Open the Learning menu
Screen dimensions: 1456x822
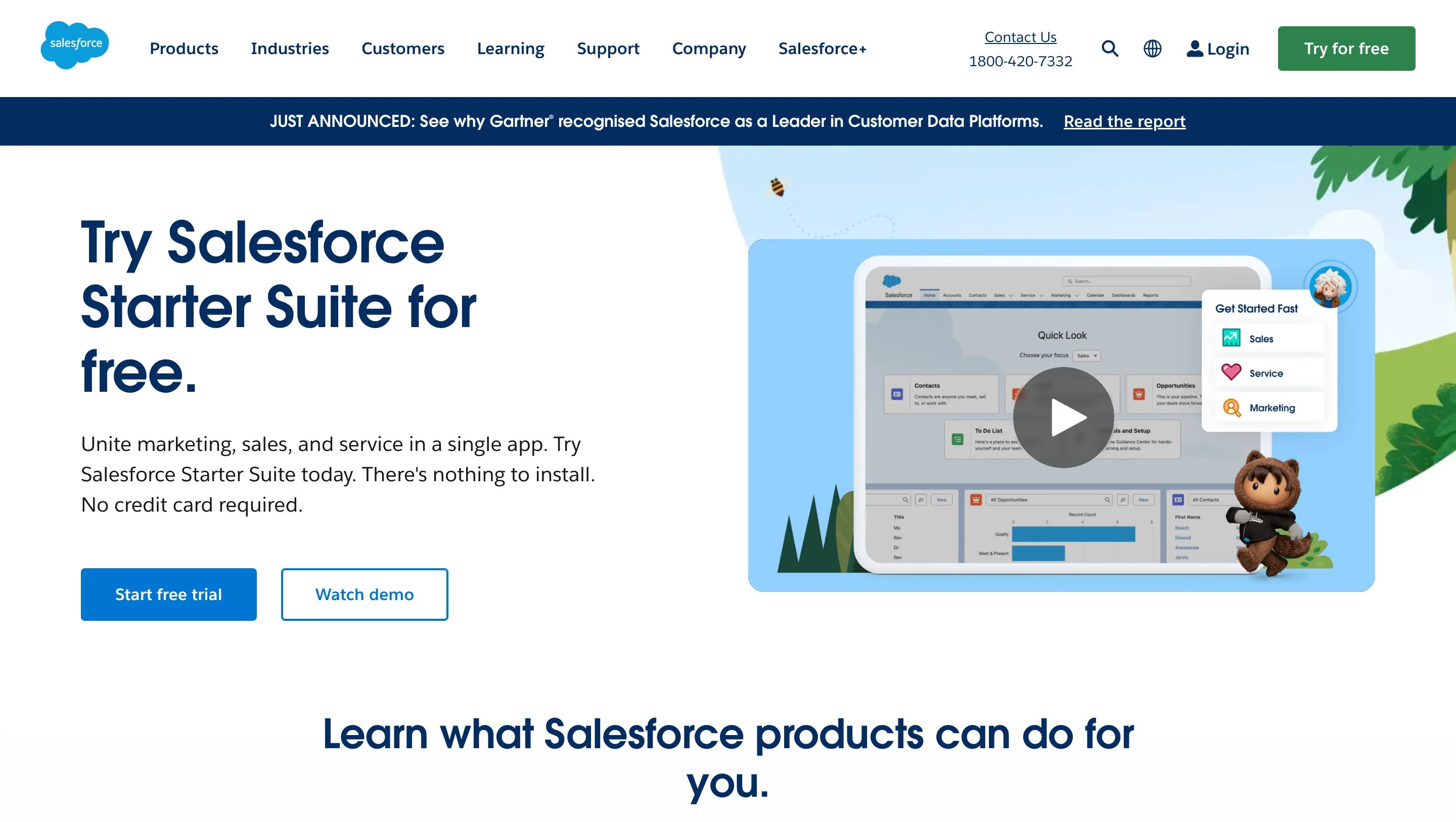(x=511, y=49)
